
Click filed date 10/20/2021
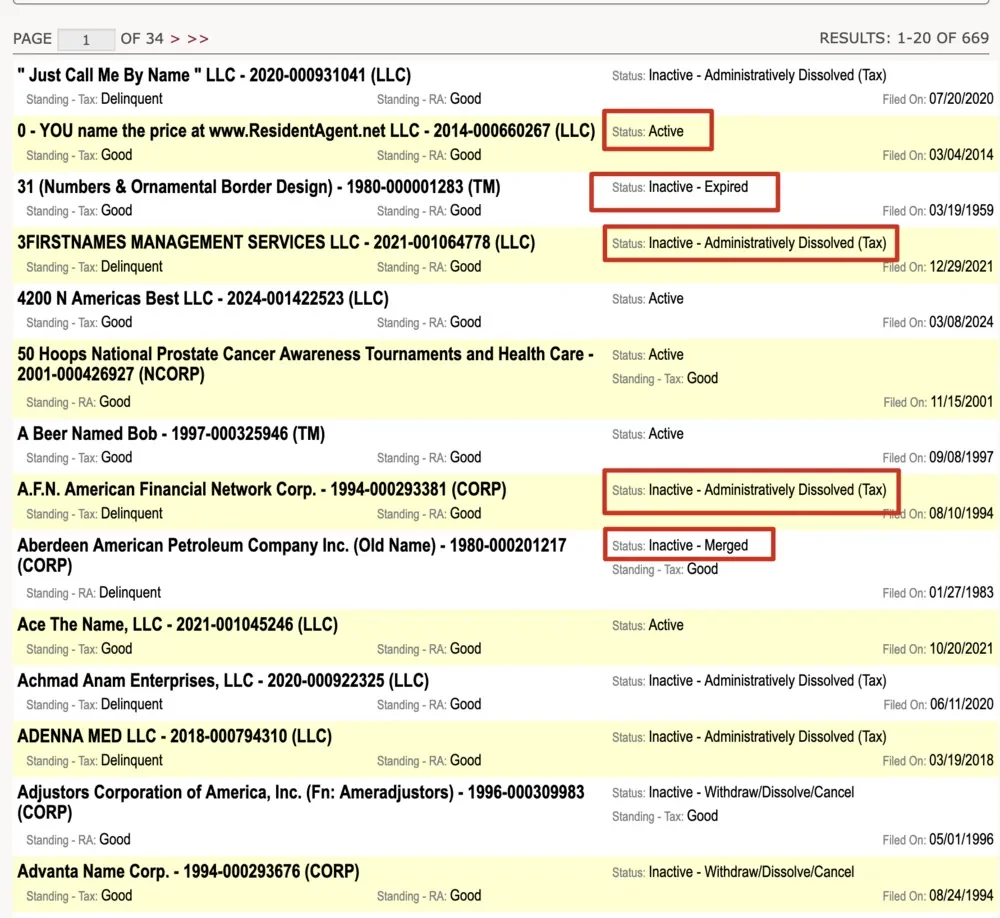[961, 649]
